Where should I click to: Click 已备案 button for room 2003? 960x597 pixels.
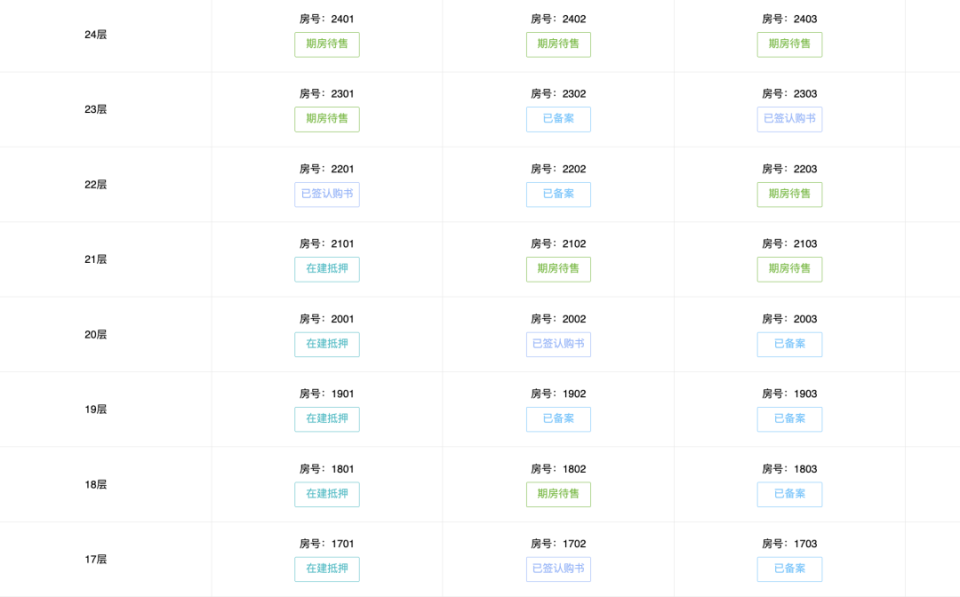tap(790, 345)
